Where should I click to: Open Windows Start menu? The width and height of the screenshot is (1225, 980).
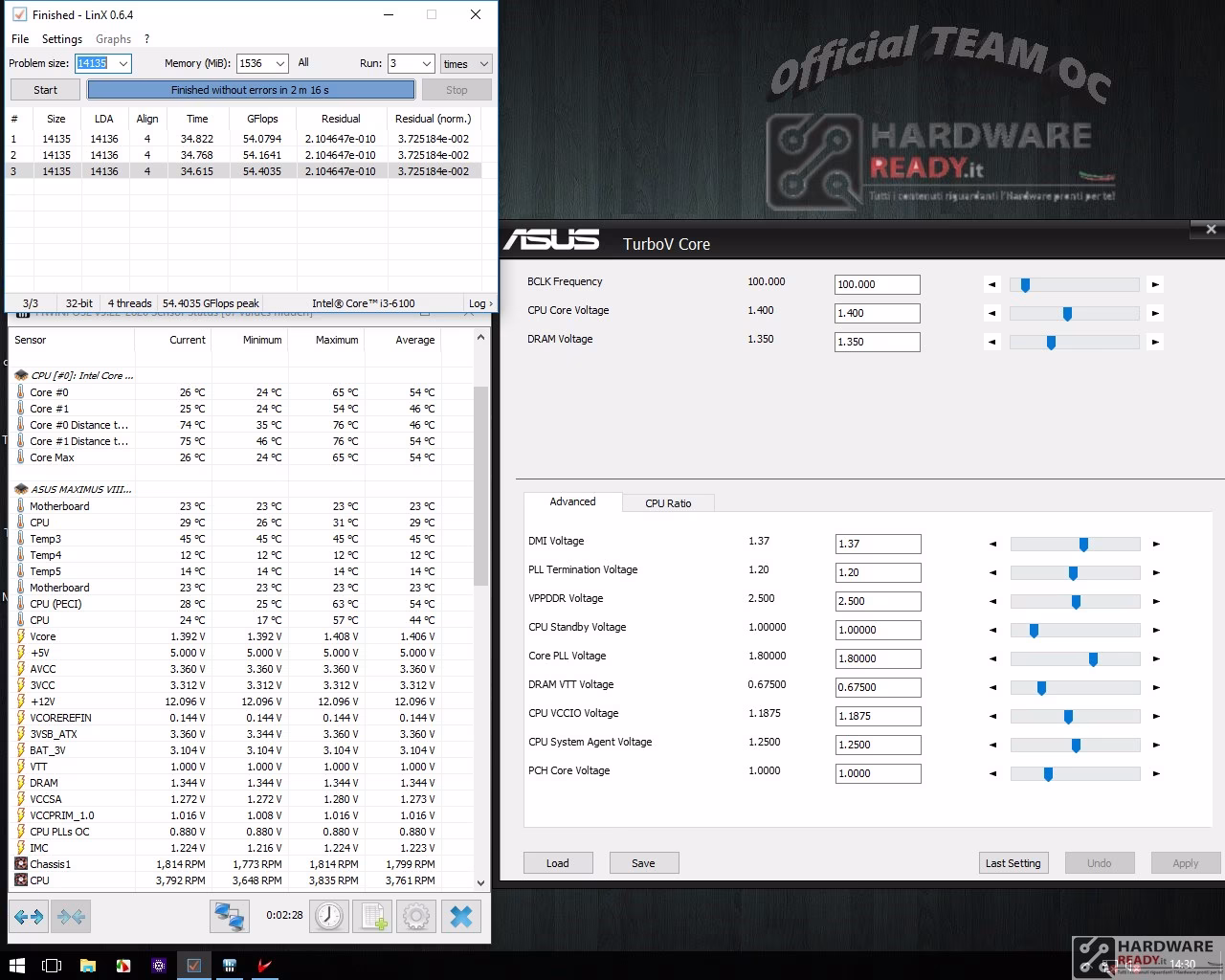pos(16,965)
